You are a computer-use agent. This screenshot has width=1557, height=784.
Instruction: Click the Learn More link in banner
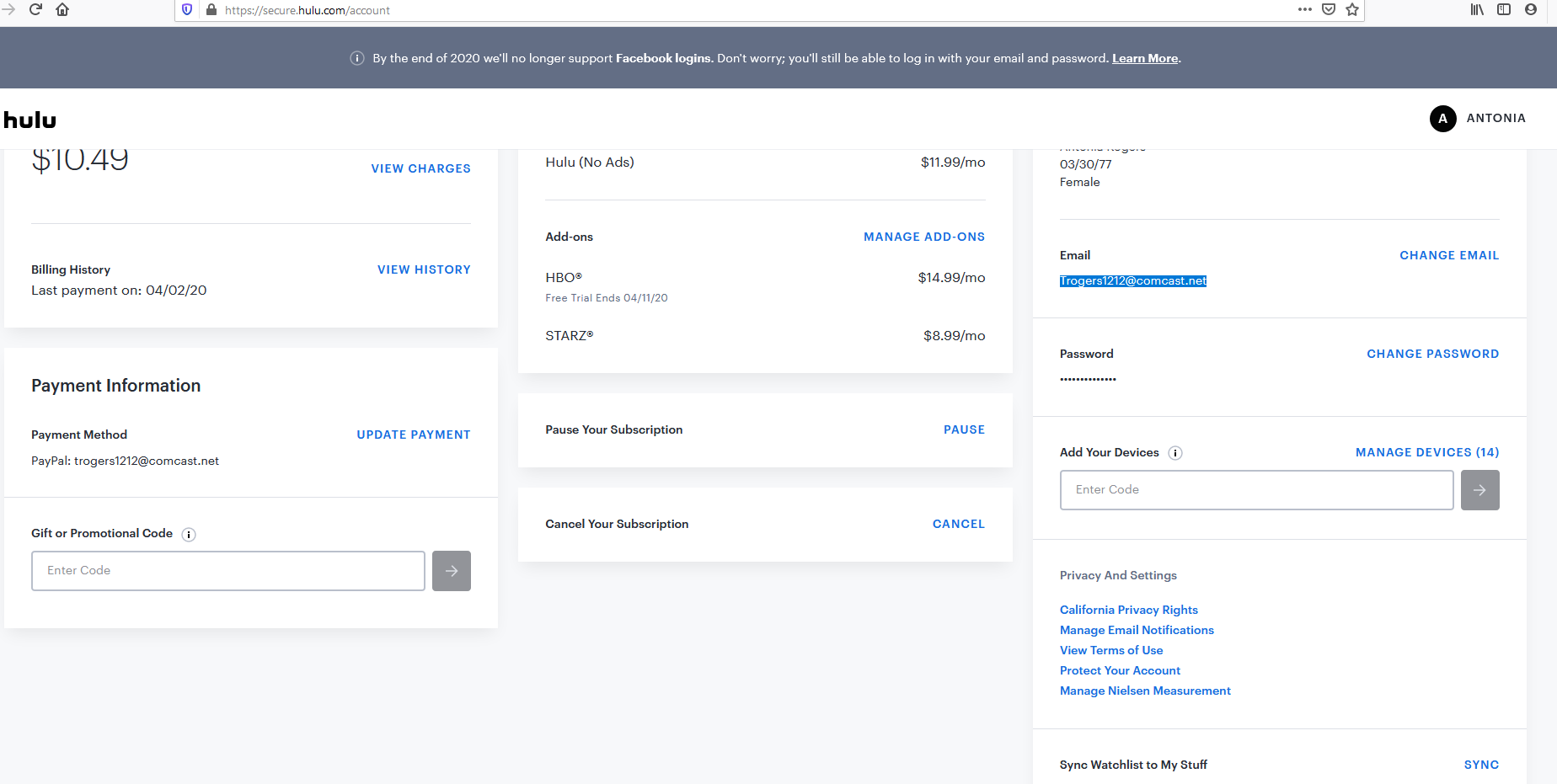tap(1144, 58)
